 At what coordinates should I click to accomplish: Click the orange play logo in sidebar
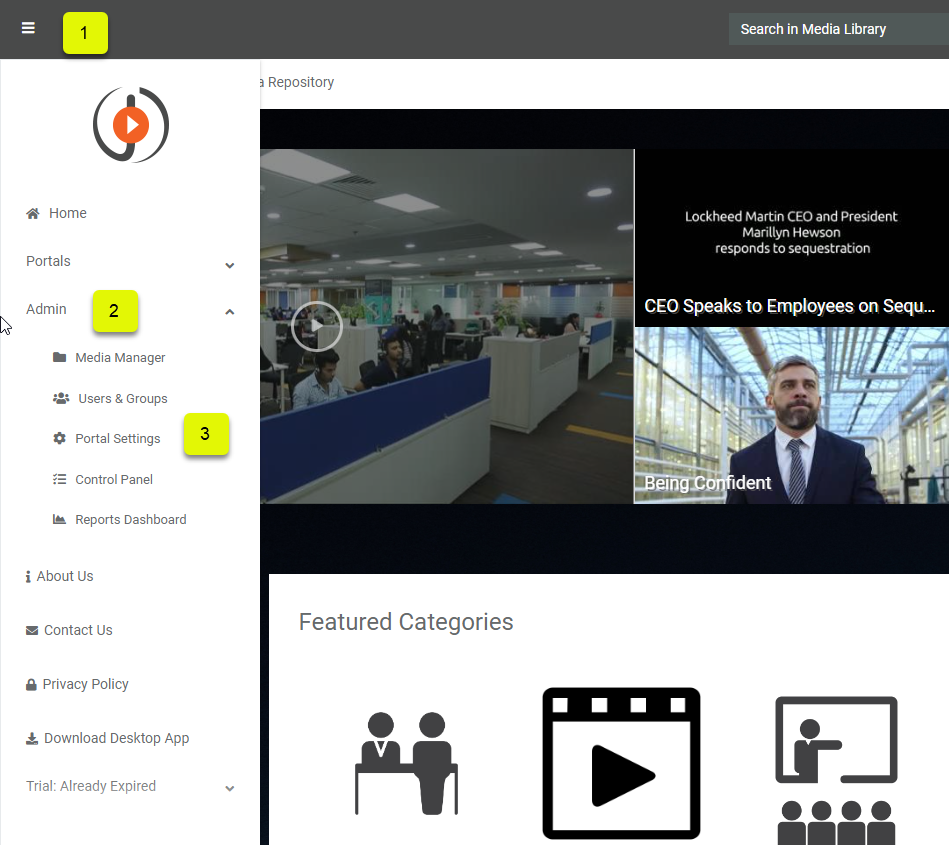click(131, 125)
